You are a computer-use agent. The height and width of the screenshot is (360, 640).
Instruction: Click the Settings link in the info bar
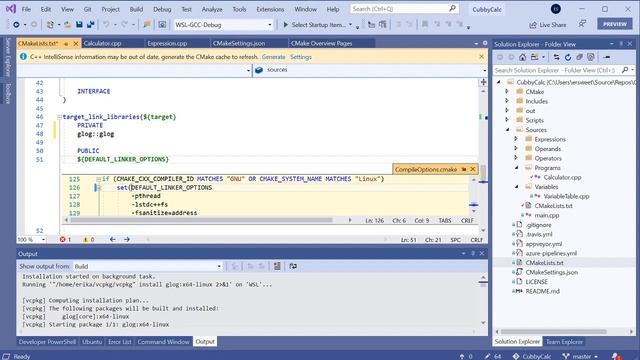coord(301,57)
